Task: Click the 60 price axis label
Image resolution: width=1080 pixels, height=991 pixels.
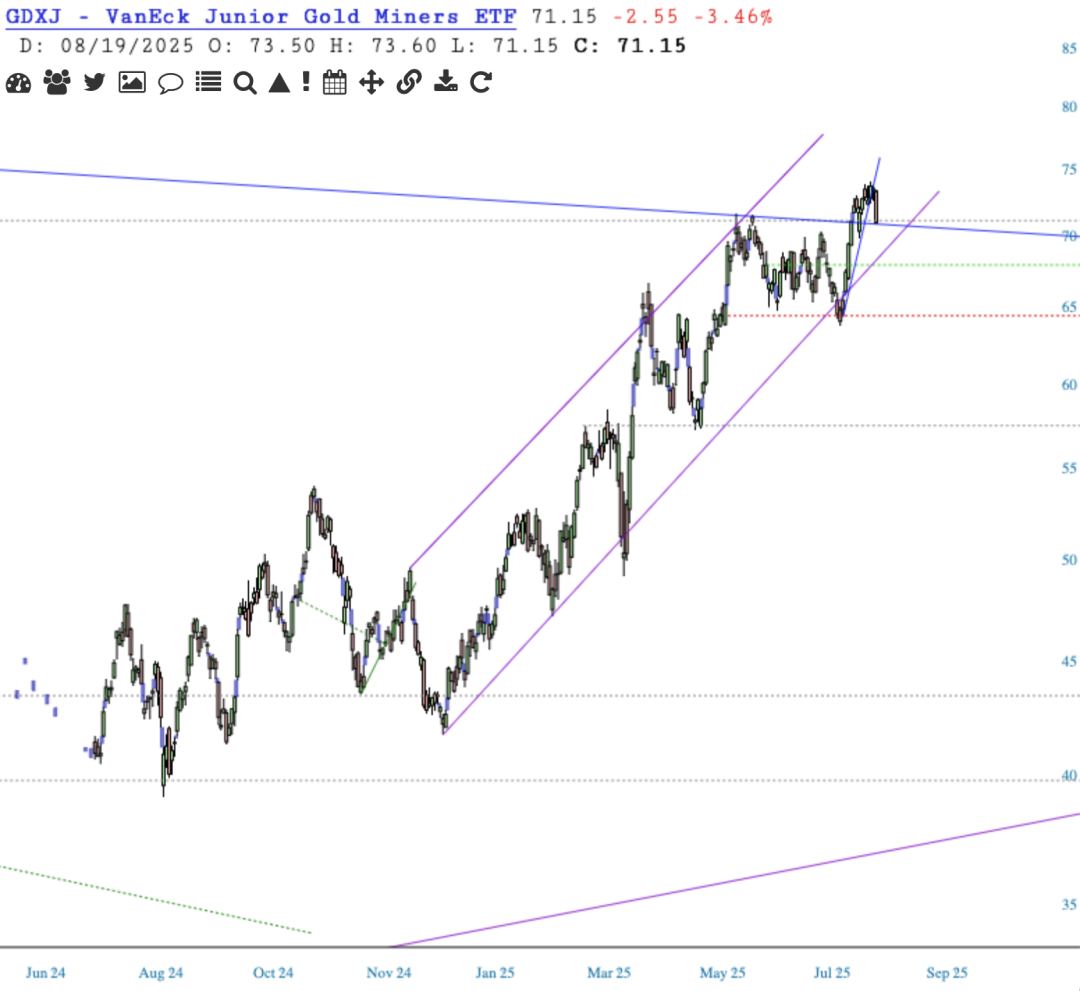Action: (x=1068, y=385)
